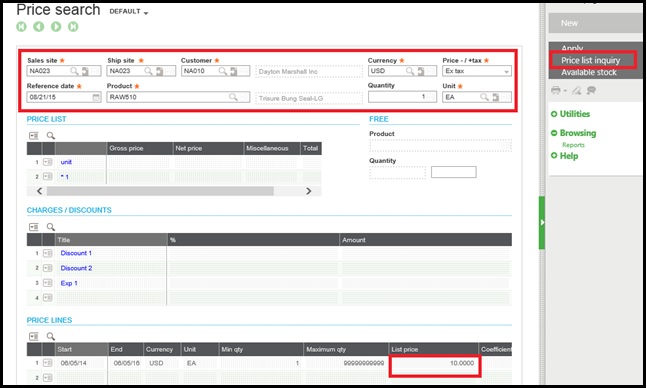Image resolution: width=647 pixels, height=388 pixels.
Task: Expand Utilities section
Action: 571,114
